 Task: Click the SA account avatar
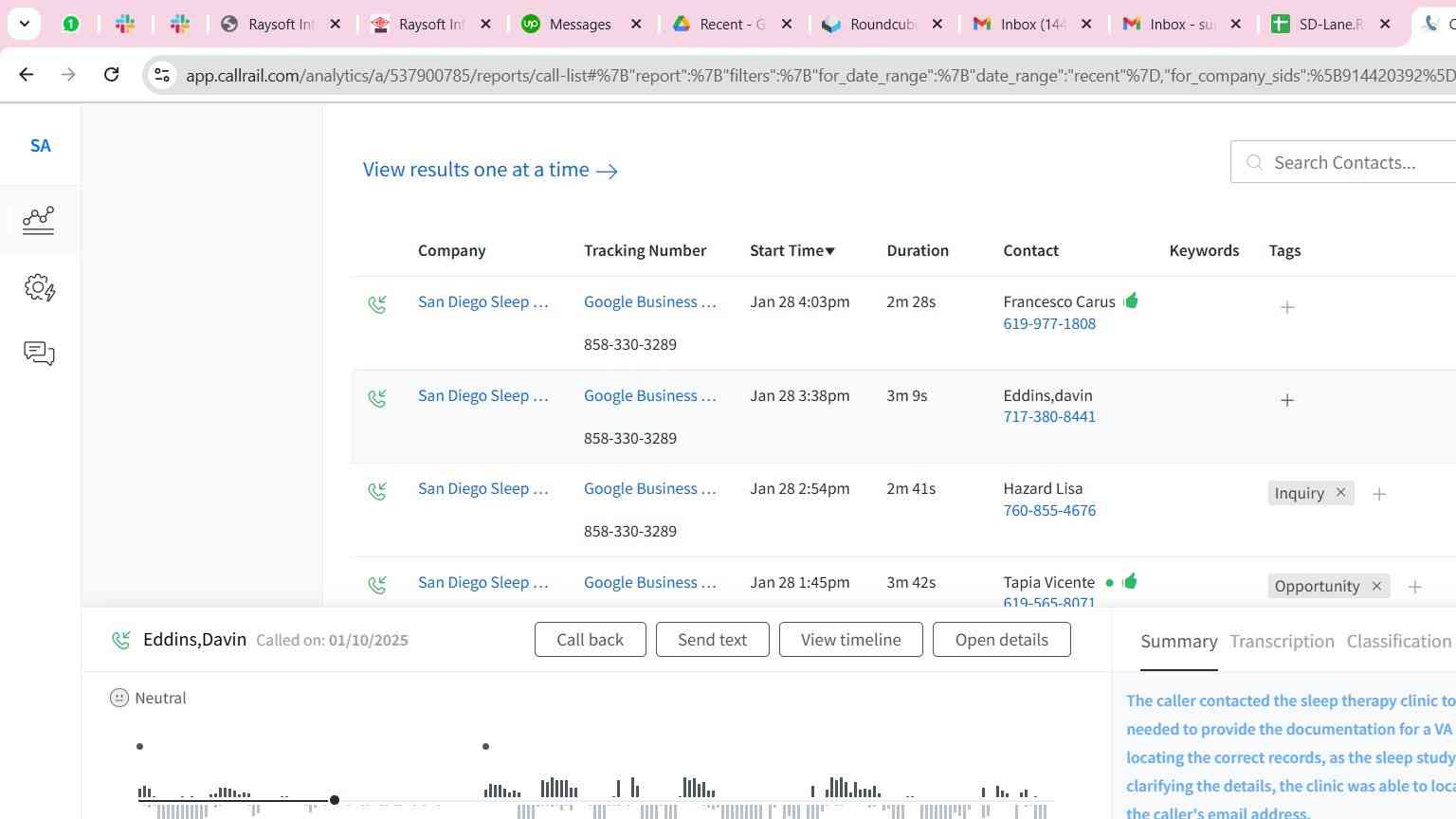[x=40, y=145]
